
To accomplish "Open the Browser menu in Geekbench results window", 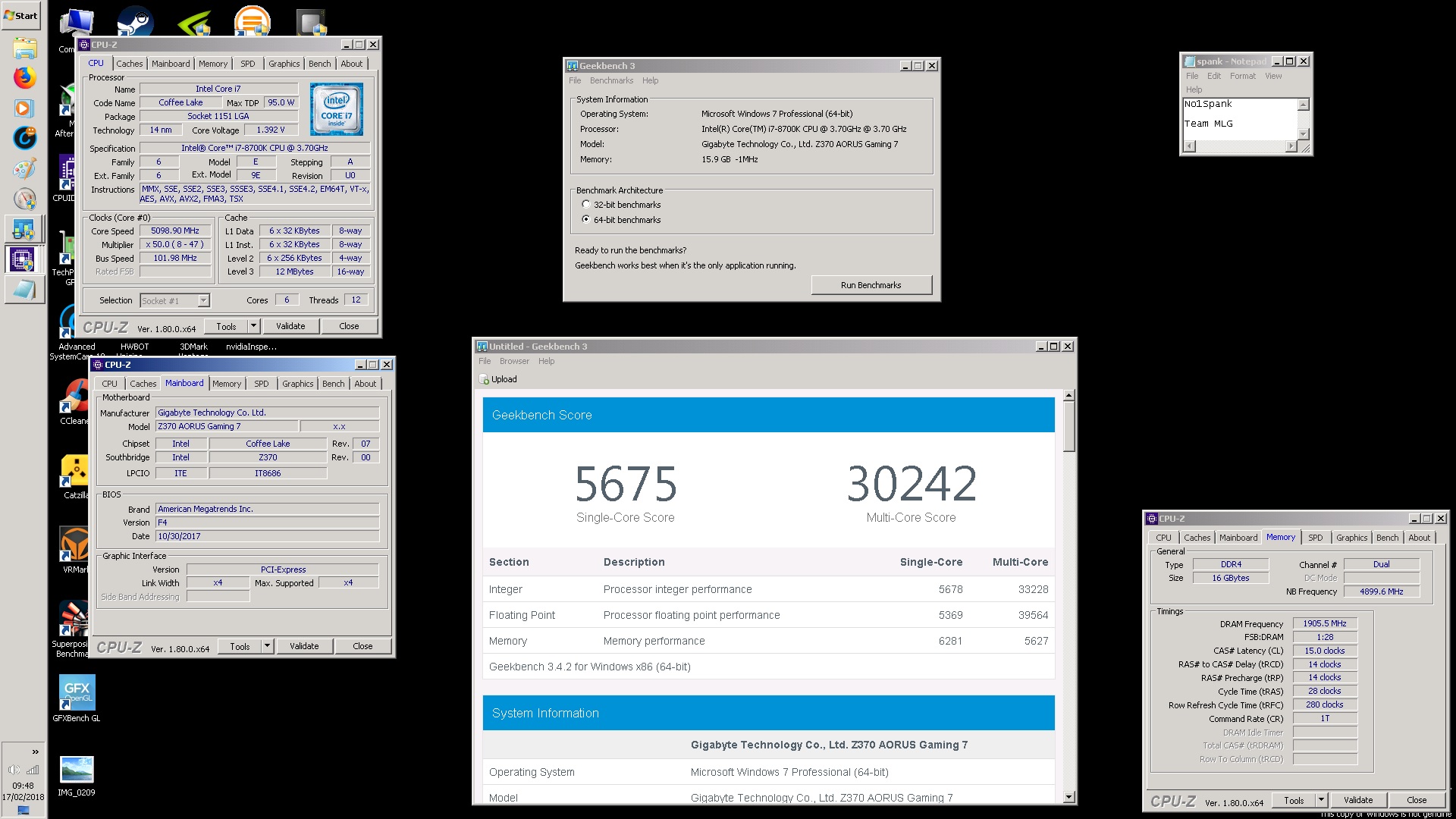I will point(514,361).
